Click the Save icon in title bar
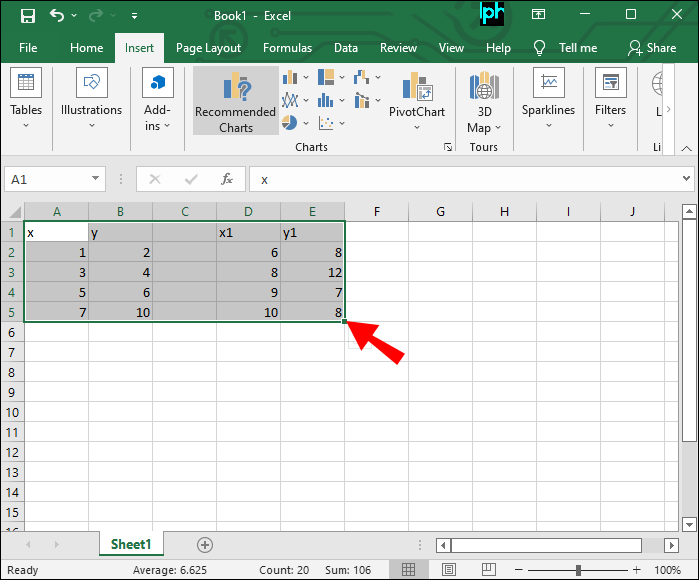 point(28,16)
